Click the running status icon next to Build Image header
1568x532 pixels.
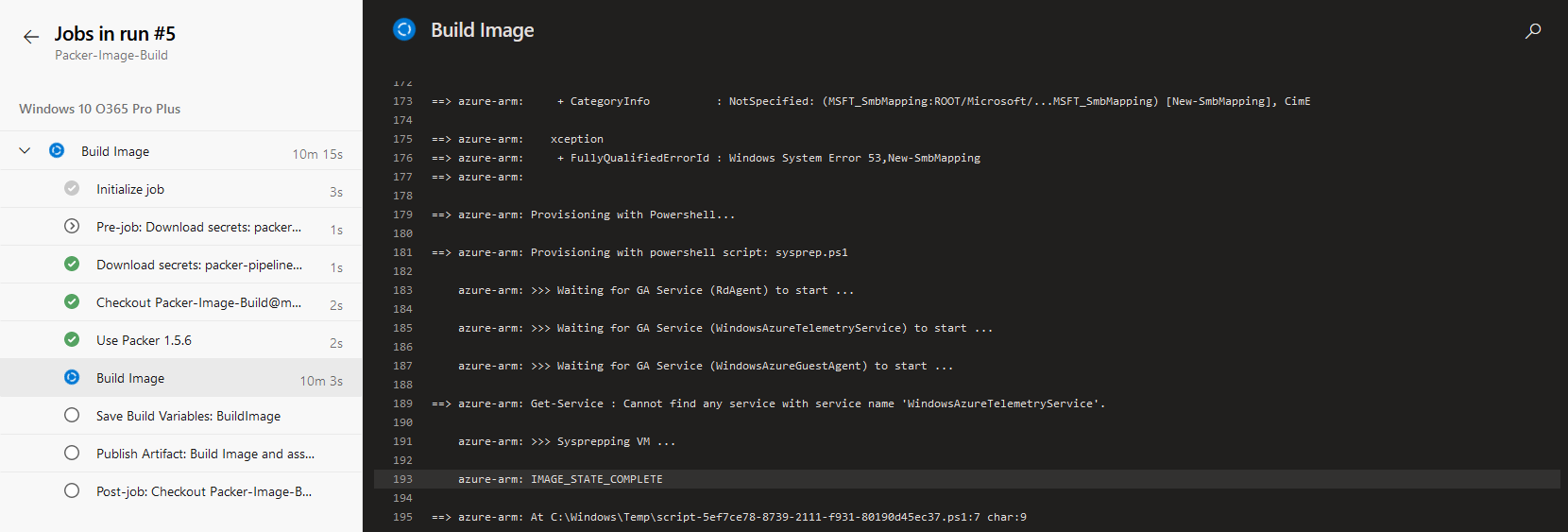(x=404, y=30)
